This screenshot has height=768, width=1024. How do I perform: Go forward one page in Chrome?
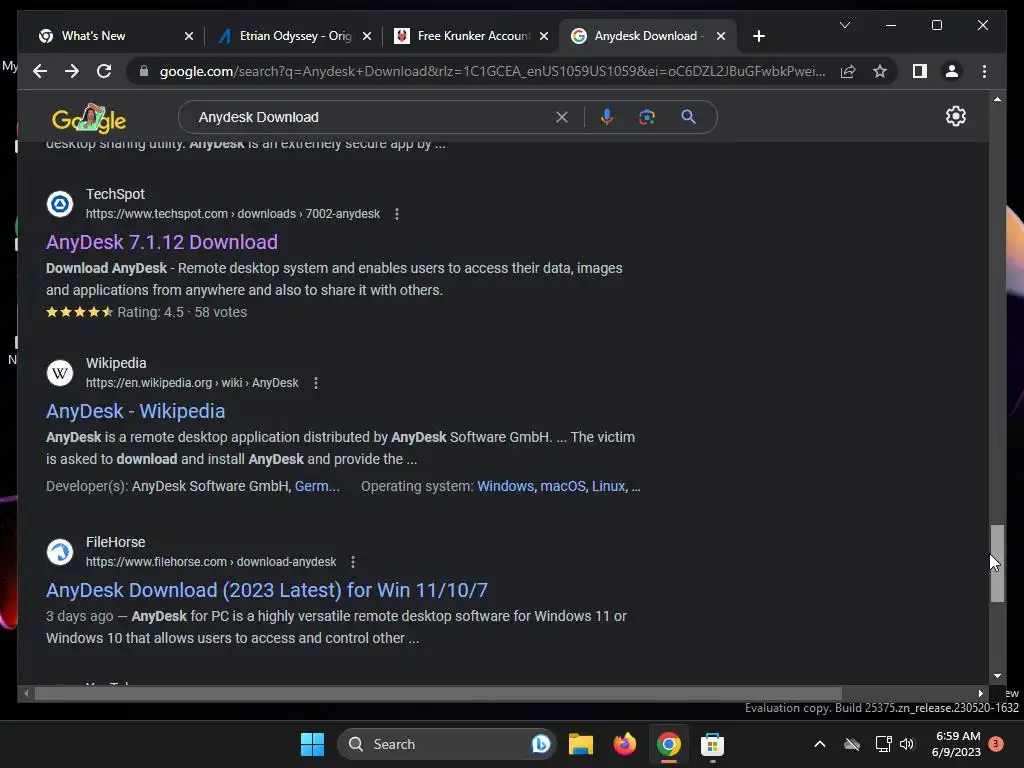(72, 71)
